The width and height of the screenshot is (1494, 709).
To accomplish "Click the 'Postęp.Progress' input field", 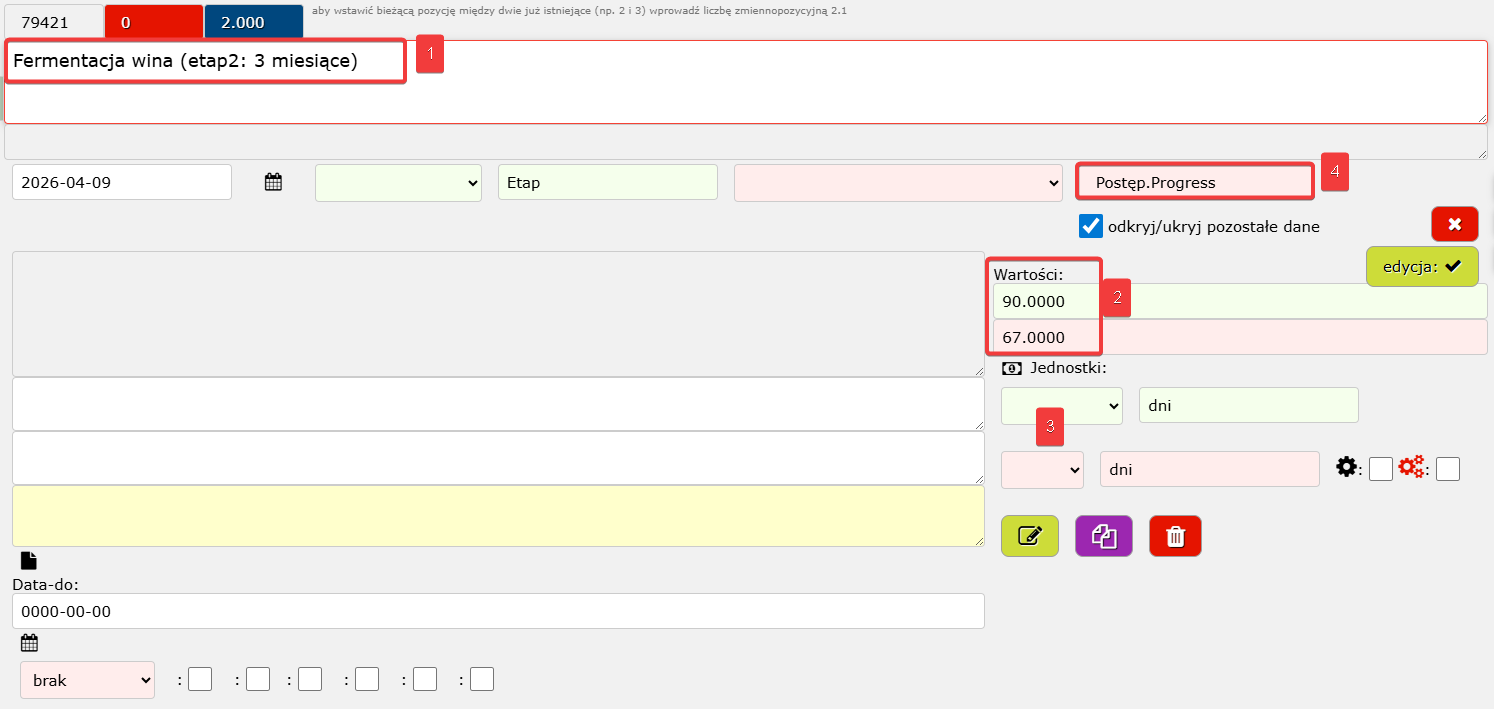I will (x=1195, y=183).
